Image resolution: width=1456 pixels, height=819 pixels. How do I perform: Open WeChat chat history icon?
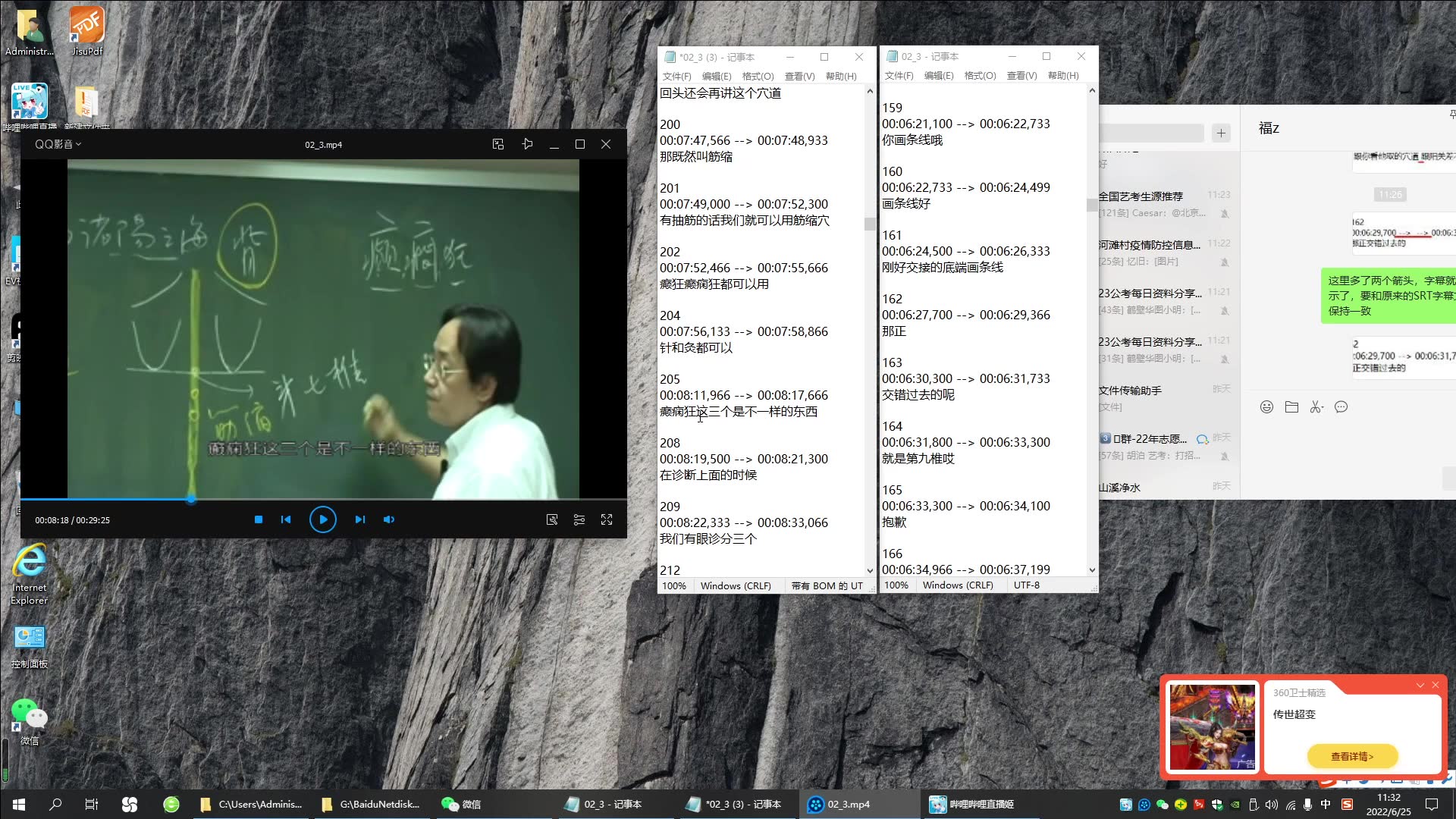1341,407
